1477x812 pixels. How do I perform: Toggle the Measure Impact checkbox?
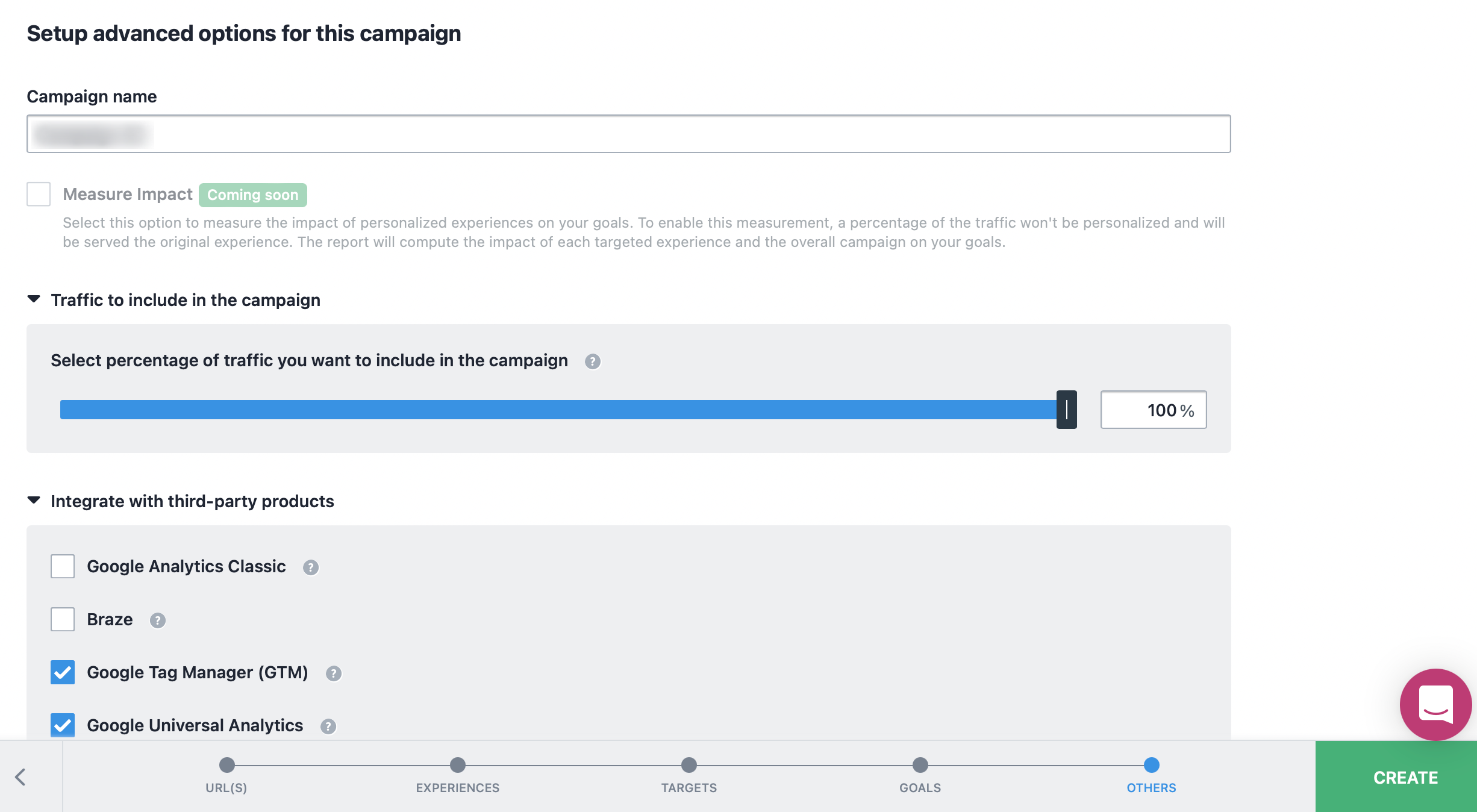coord(39,195)
